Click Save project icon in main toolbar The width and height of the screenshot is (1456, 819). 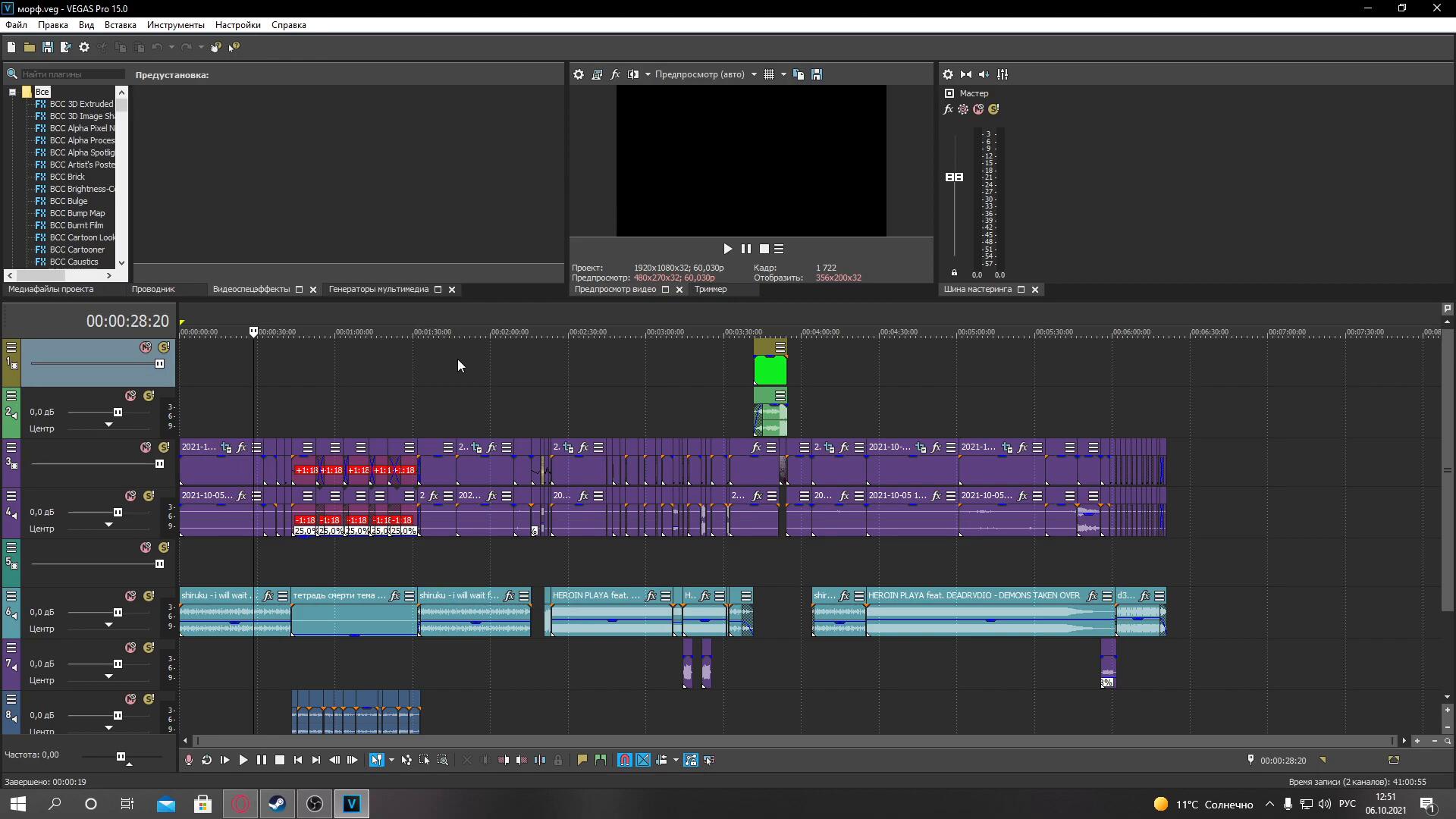(x=47, y=47)
